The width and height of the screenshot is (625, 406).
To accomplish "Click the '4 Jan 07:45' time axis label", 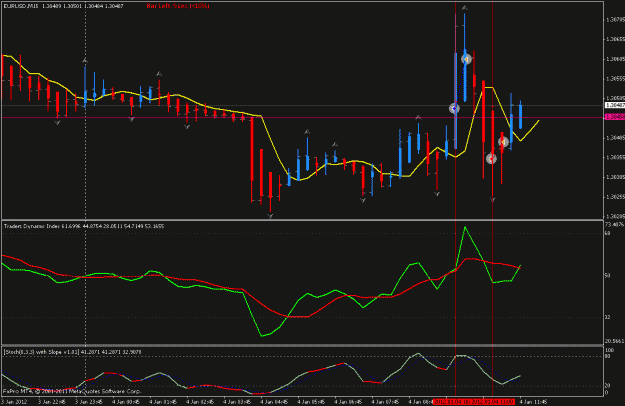I will (385, 402).
